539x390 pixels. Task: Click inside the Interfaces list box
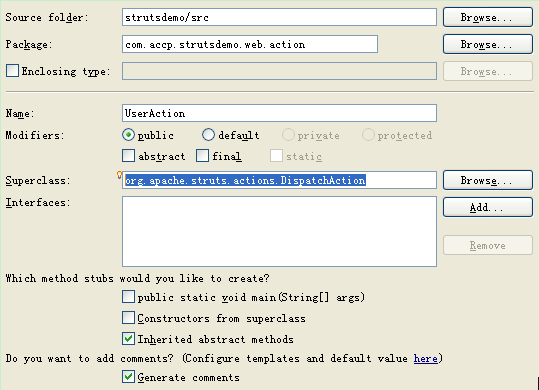pyautogui.click(x=279, y=231)
